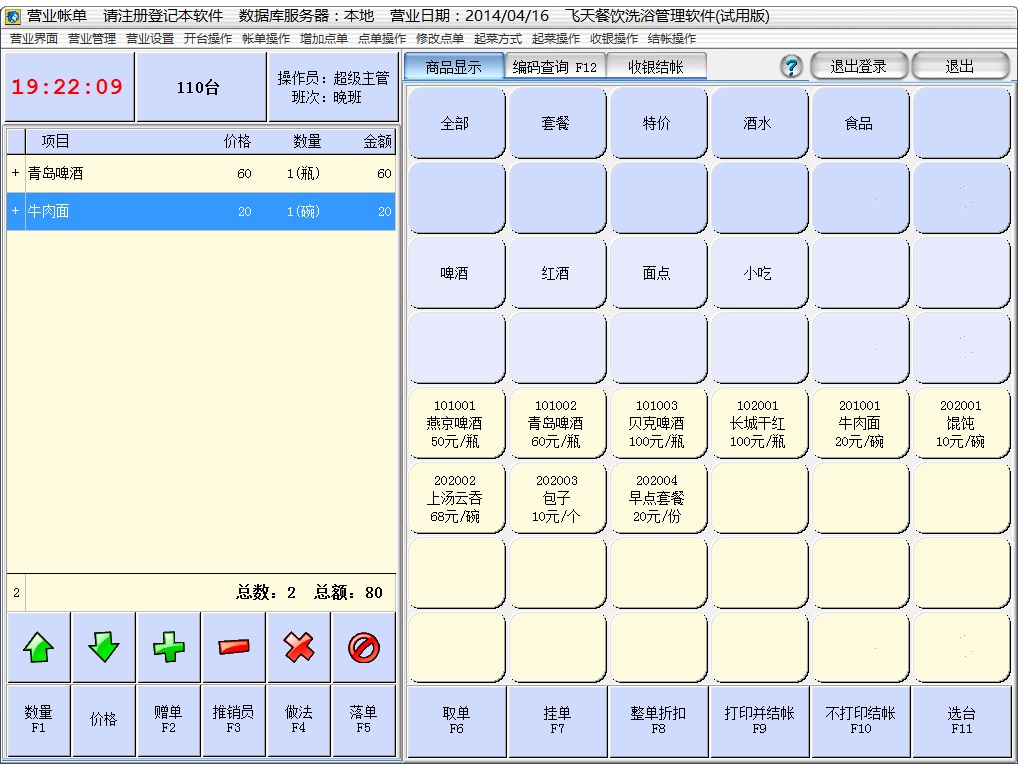Select the 酒水 category button
This screenshot has width=1018, height=764.
(758, 123)
